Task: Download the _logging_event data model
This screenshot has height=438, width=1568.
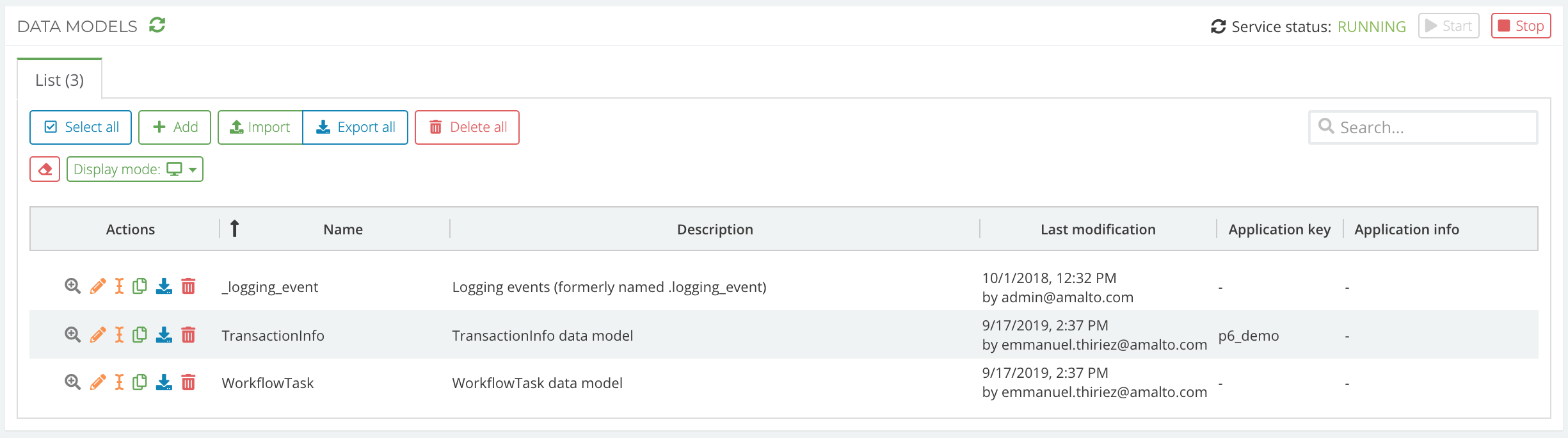Action: pyautogui.click(x=164, y=287)
